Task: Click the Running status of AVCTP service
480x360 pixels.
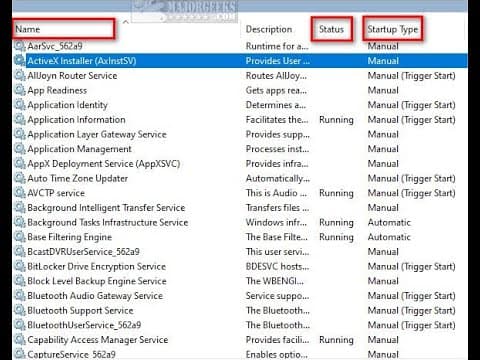Action: pyautogui.click(x=336, y=193)
